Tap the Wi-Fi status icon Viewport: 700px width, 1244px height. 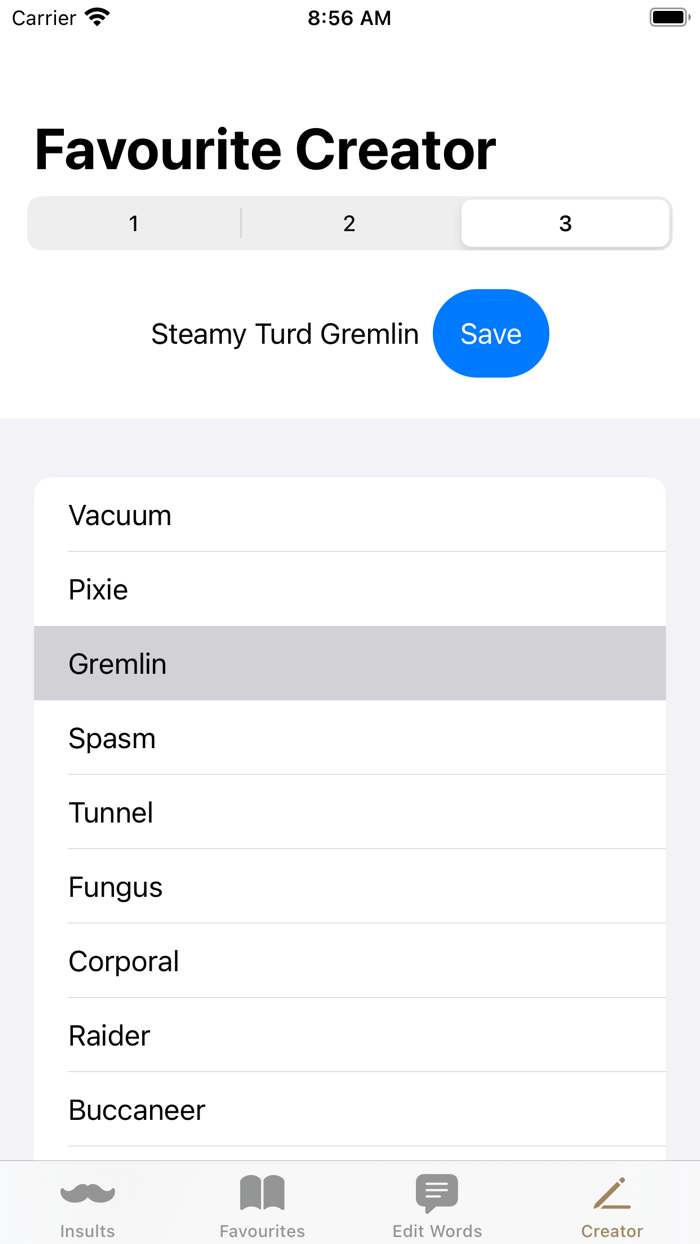97,16
